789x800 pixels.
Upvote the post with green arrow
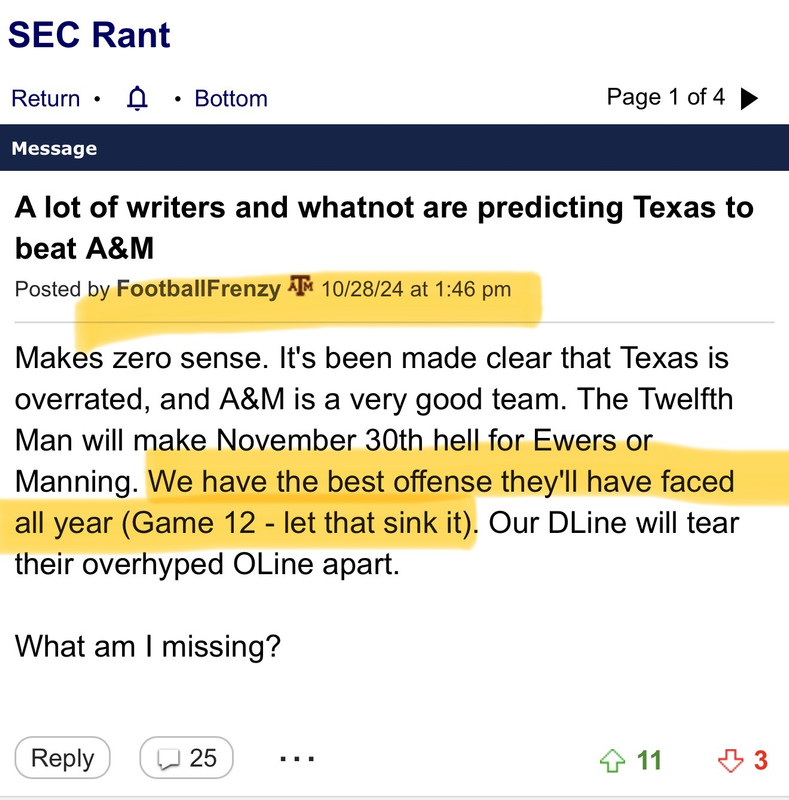610,761
